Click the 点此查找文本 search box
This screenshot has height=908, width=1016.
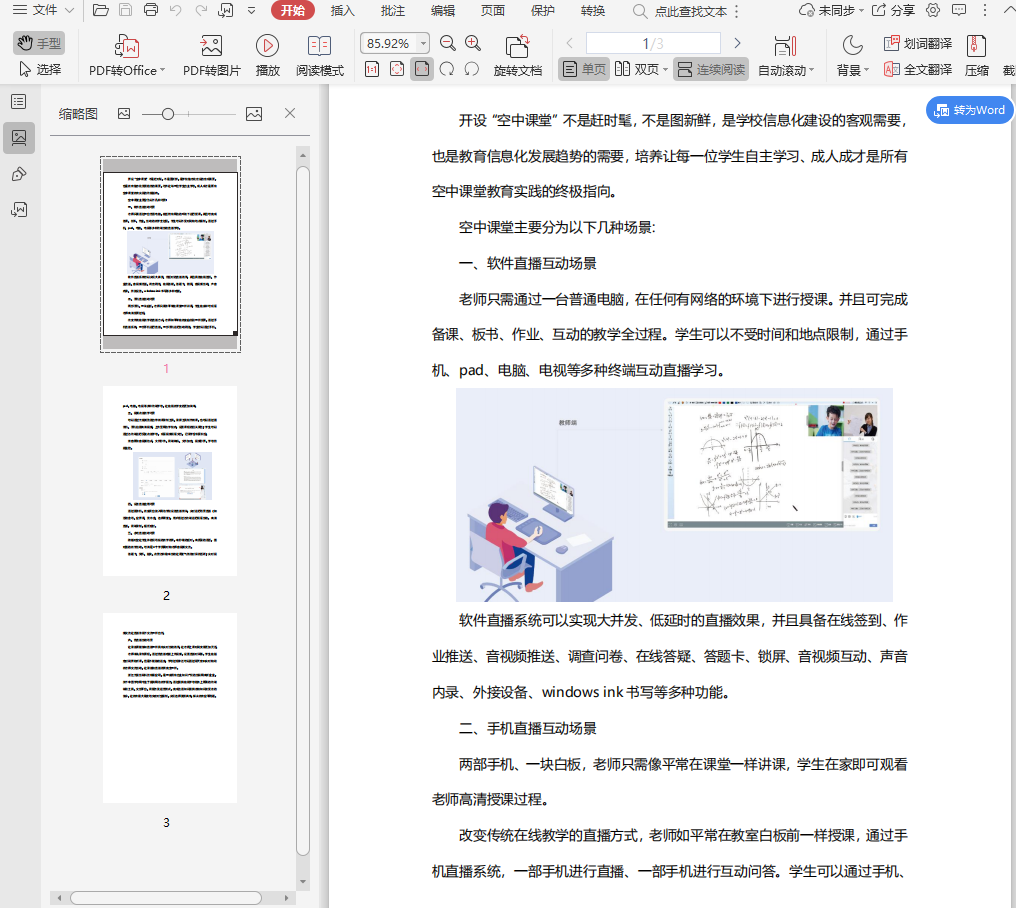click(681, 11)
